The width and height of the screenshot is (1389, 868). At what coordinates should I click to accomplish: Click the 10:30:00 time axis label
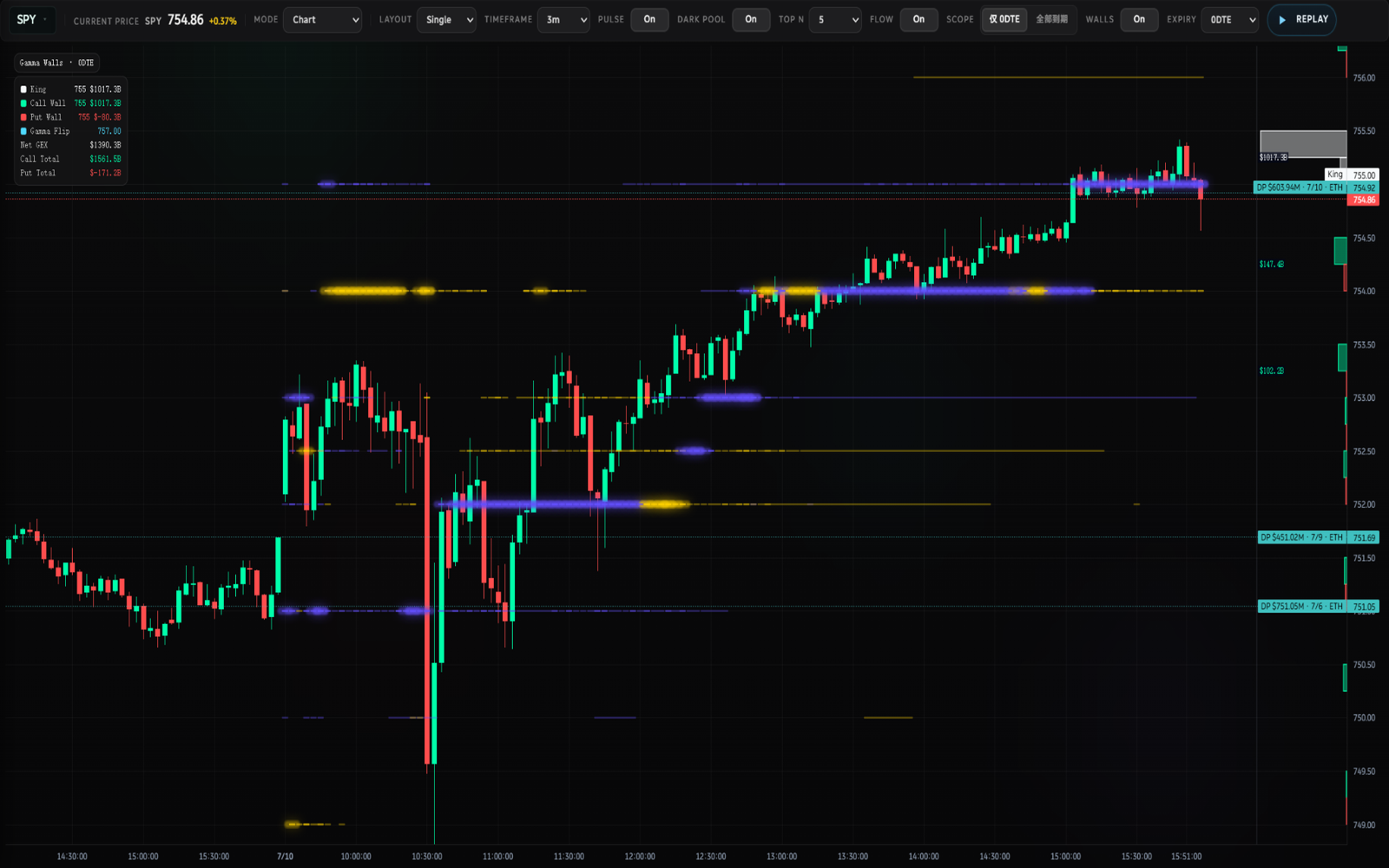click(x=427, y=857)
